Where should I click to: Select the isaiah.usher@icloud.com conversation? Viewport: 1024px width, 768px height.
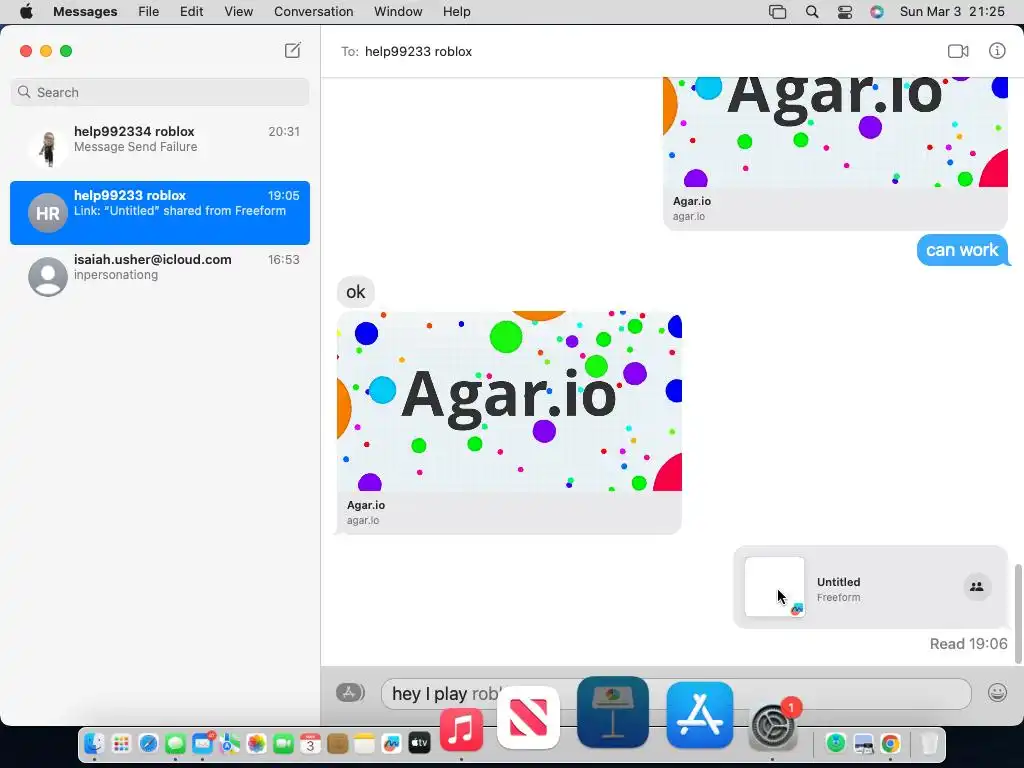tap(160, 277)
